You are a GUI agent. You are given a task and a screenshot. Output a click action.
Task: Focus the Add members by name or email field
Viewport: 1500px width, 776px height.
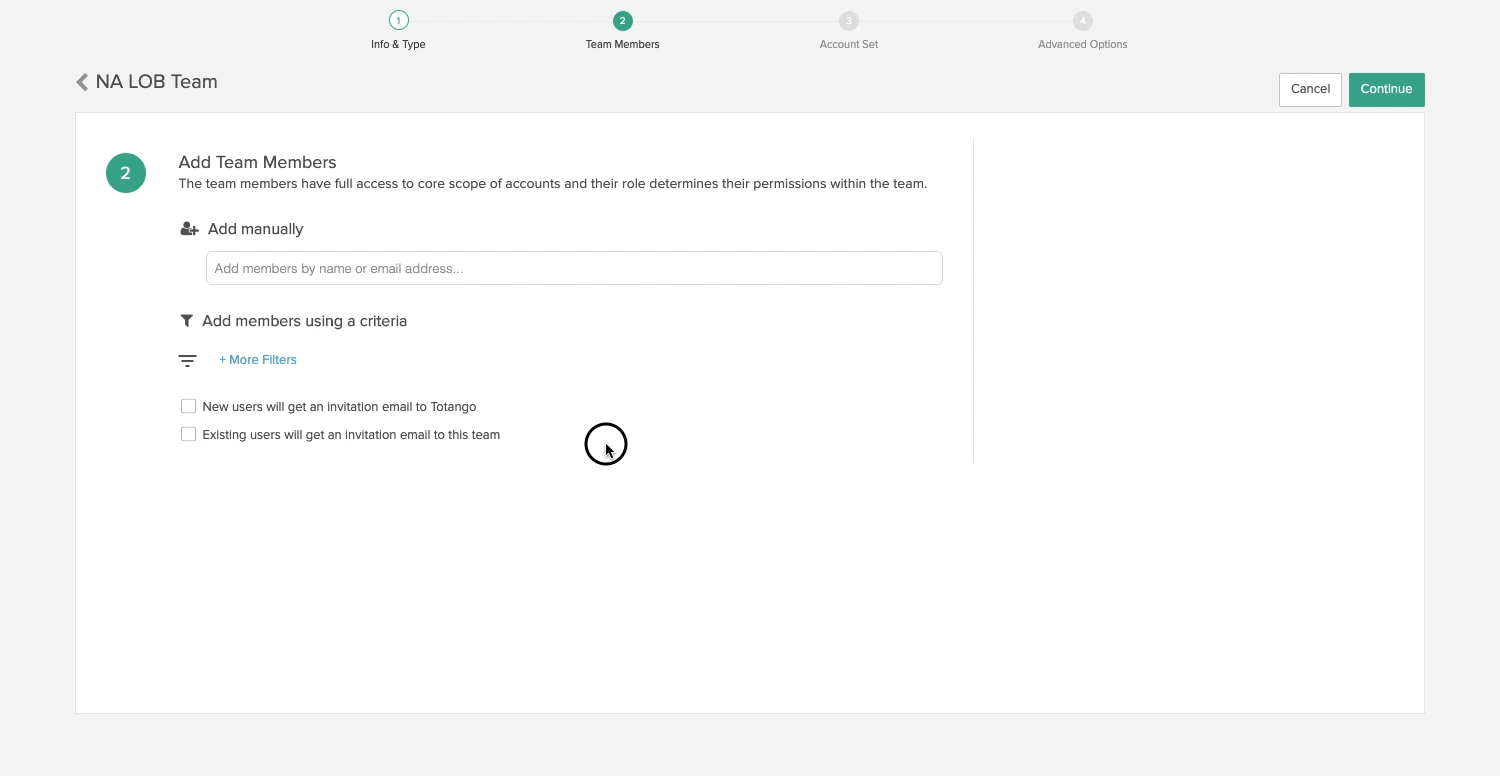coord(574,268)
